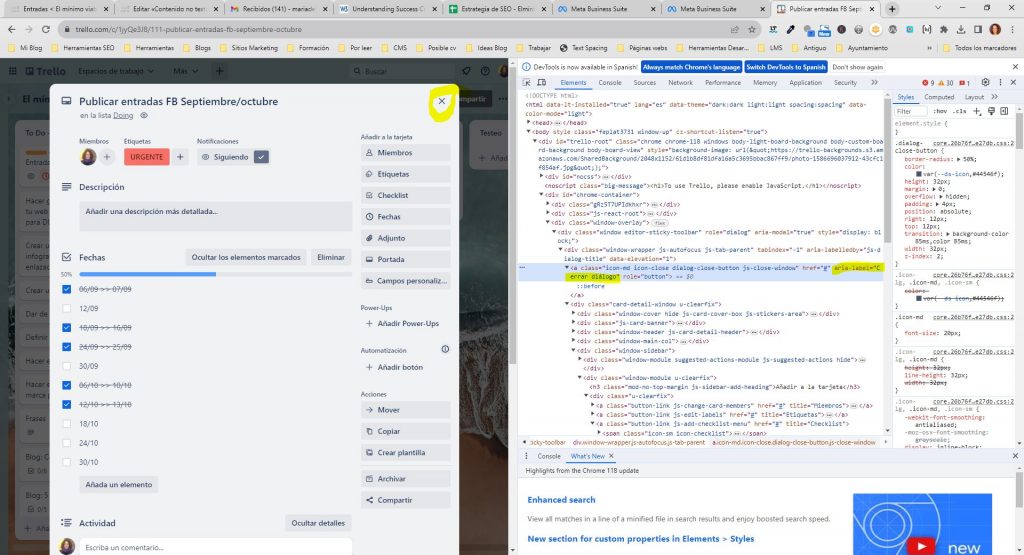Add a label with plus beside URGENTE
This screenshot has height=555, width=1024.
pos(180,157)
